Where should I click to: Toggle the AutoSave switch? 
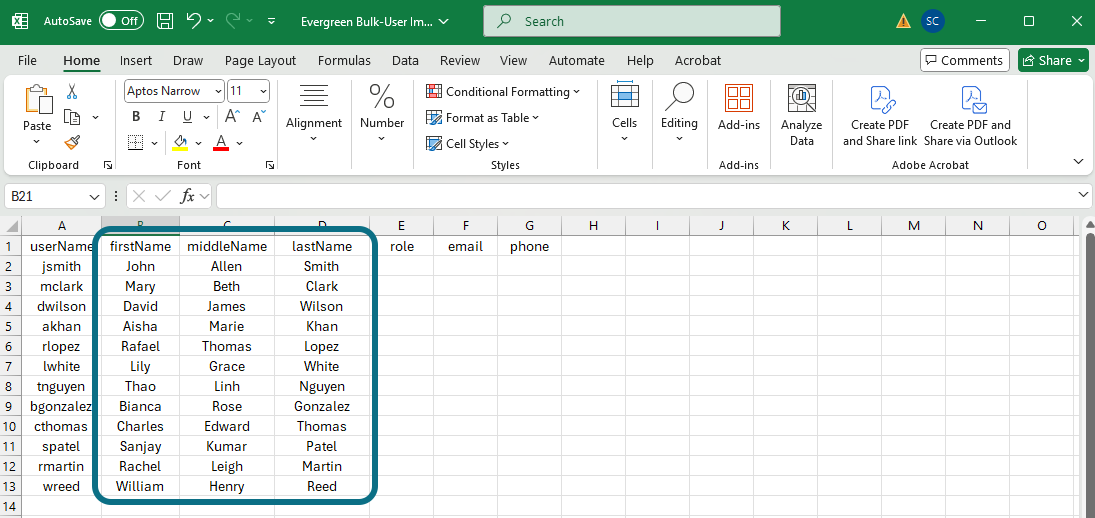tap(121, 21)
